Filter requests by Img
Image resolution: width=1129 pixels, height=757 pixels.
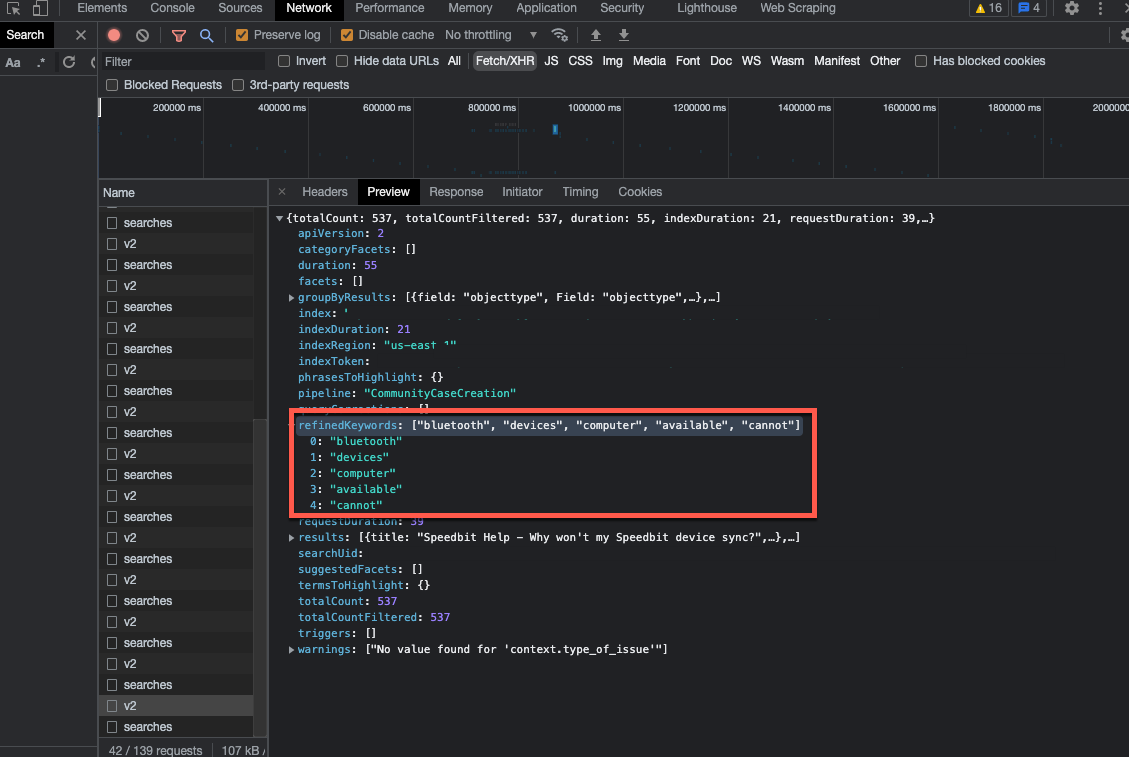612,61
